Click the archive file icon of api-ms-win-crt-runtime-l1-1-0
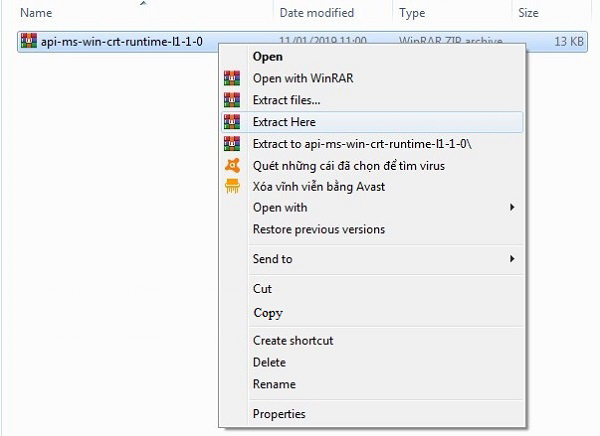 (x=27, y=41)
